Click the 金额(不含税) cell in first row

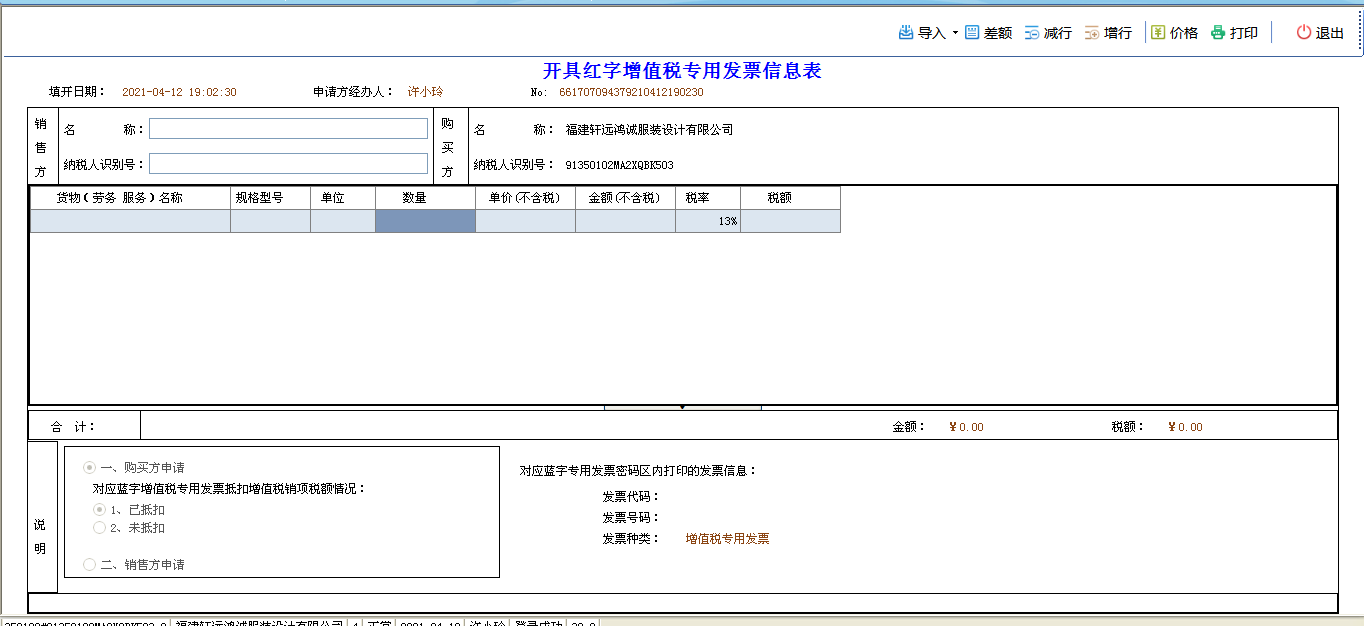pos(625,221)
